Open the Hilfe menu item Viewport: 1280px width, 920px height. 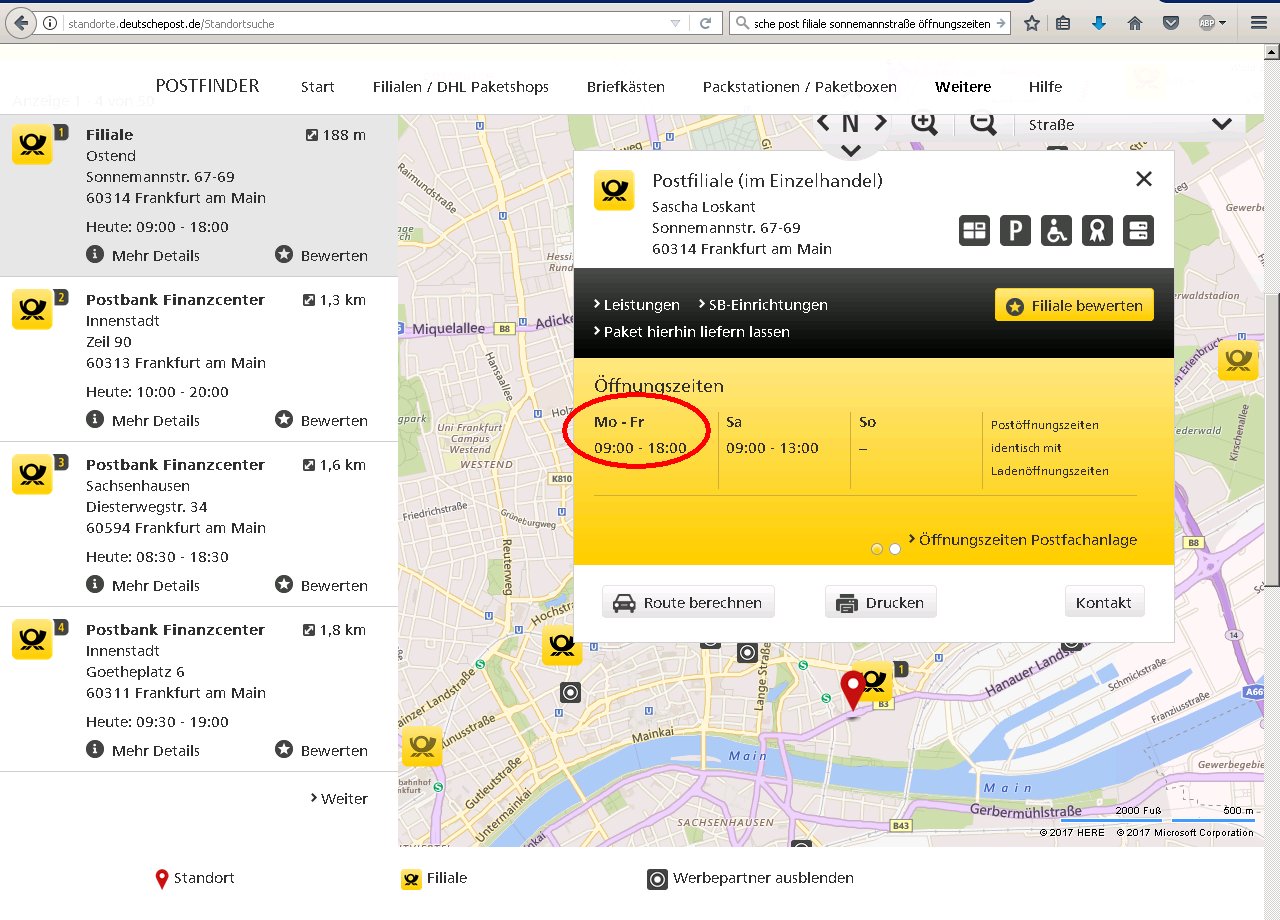(x=1045, y=87)
